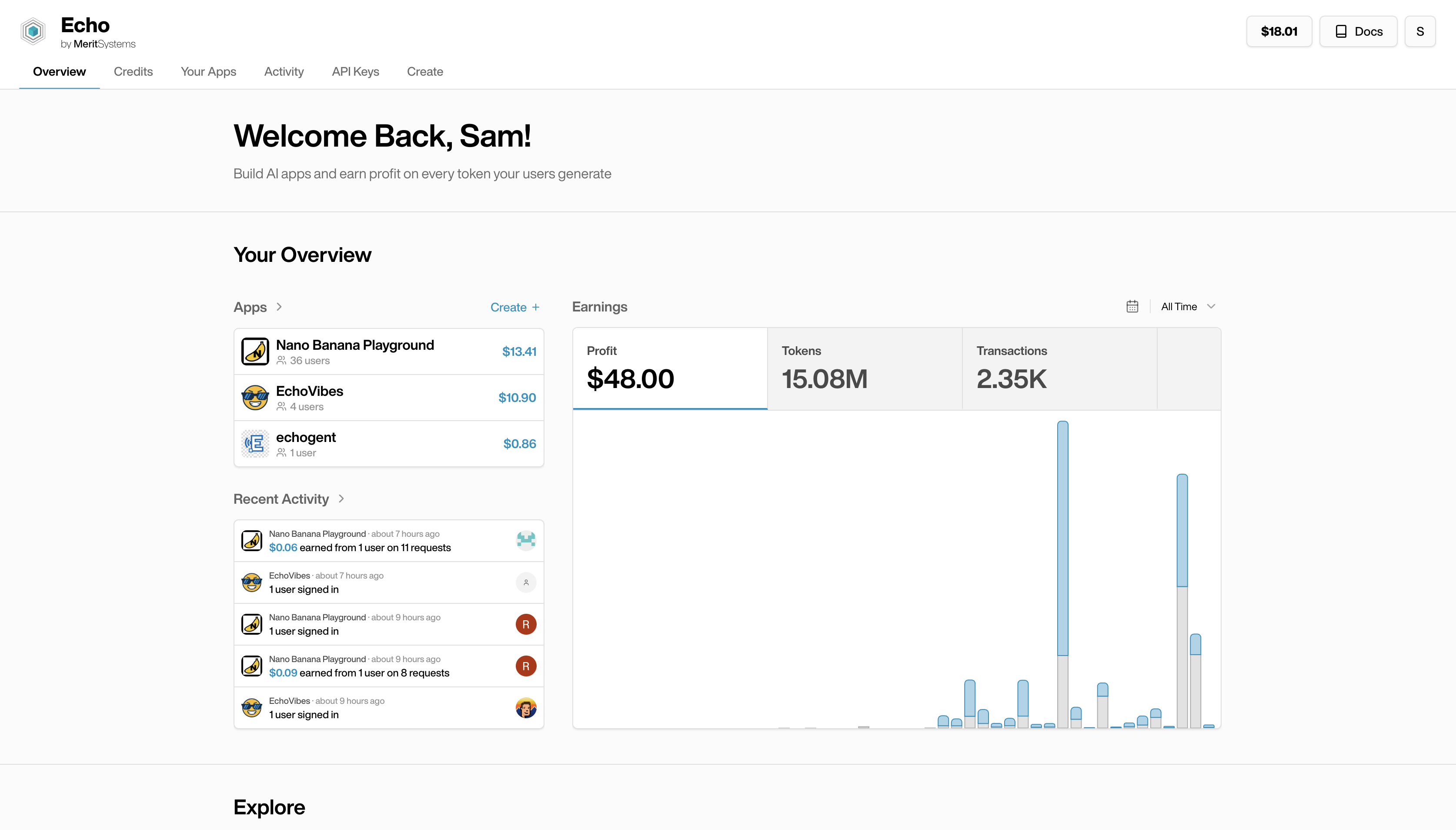Click the cartoon face avatar in activity
1456x830 pixels.
point(525,707)
